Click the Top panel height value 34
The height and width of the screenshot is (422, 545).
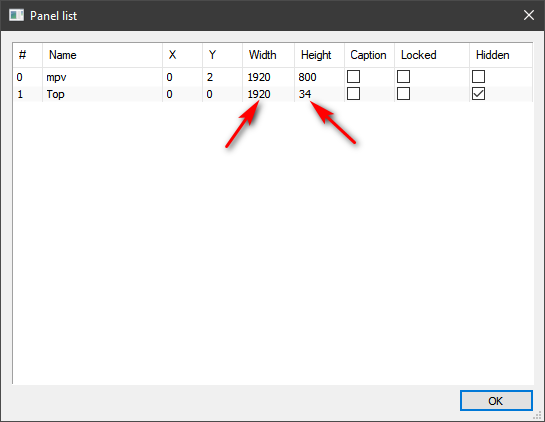(305, 94)
